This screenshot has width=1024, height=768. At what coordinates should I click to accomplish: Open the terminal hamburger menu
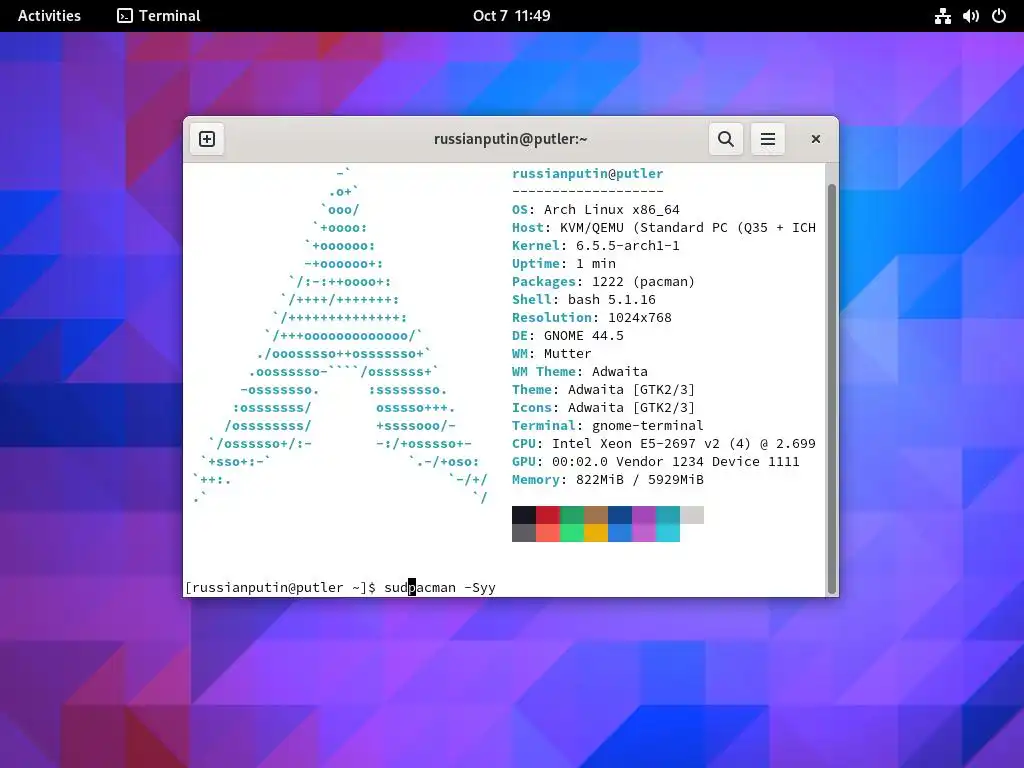pos(768,139)
